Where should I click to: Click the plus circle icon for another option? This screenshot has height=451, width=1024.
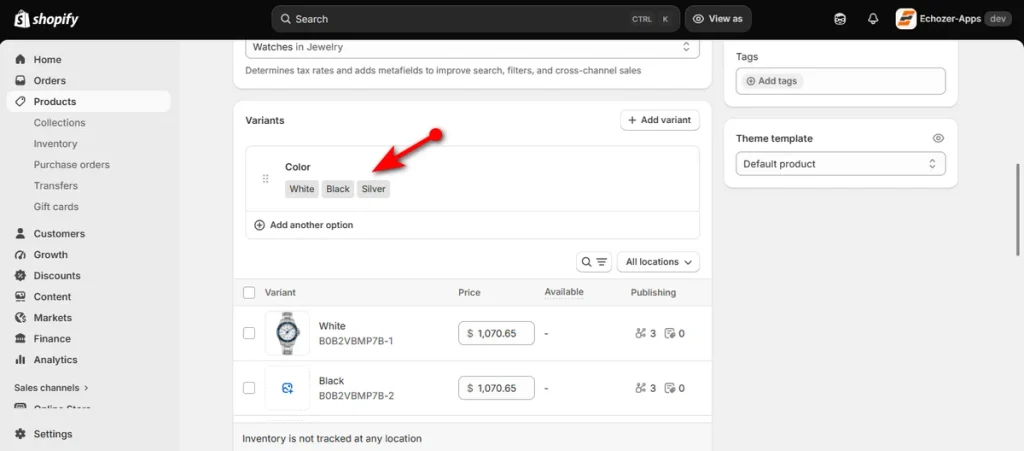click(259, 225)
